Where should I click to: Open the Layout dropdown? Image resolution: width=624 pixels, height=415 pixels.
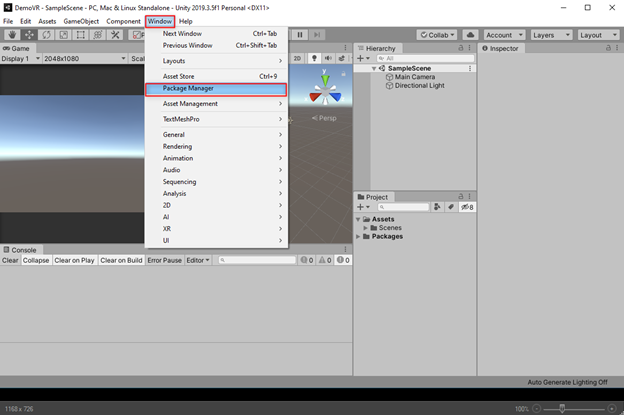pyautogui.click(x=598, y=35)
